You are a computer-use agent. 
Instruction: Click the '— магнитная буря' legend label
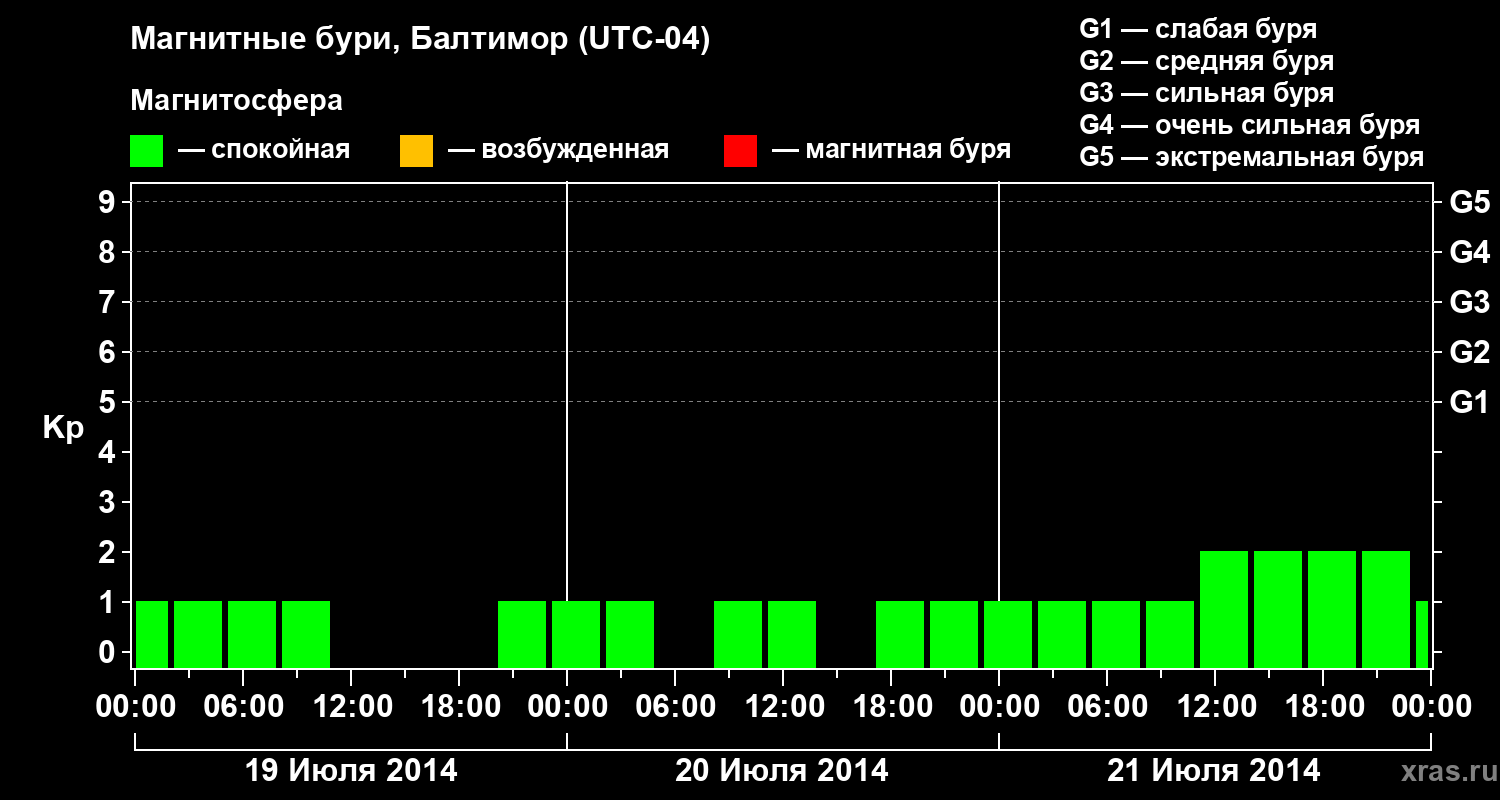(891, 151)
